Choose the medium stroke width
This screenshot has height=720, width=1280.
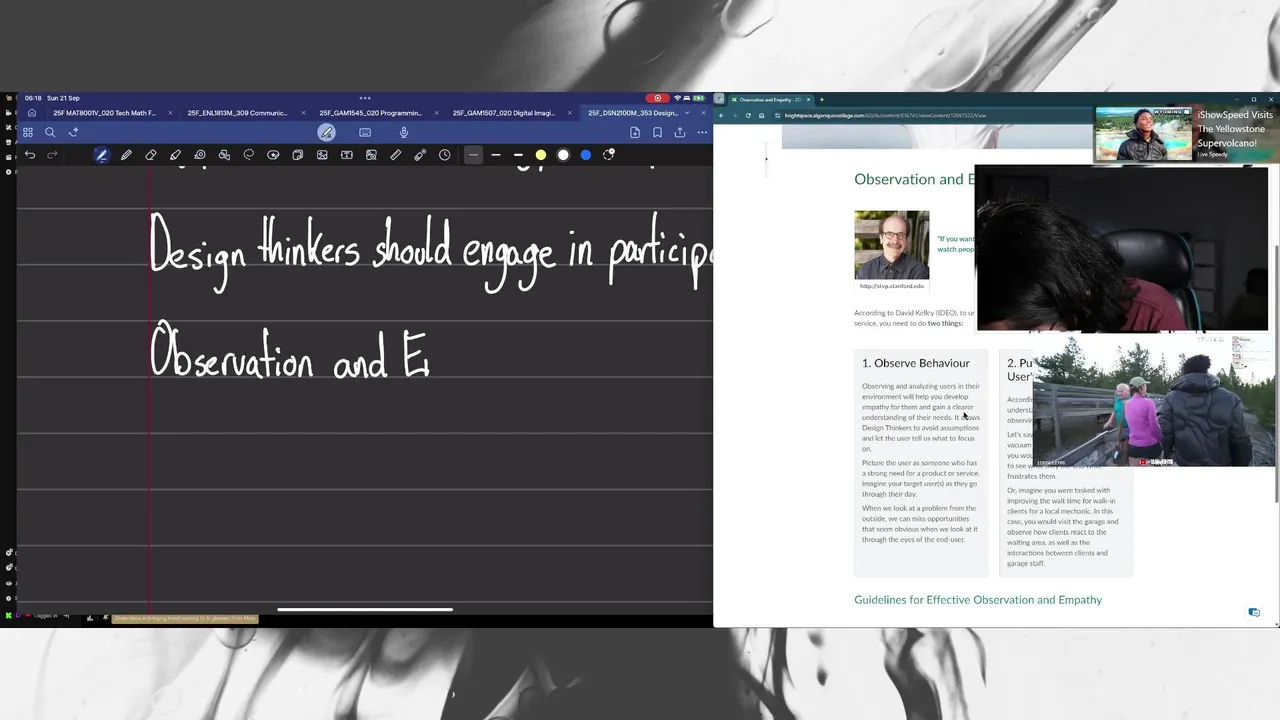[x=496, y=155]
